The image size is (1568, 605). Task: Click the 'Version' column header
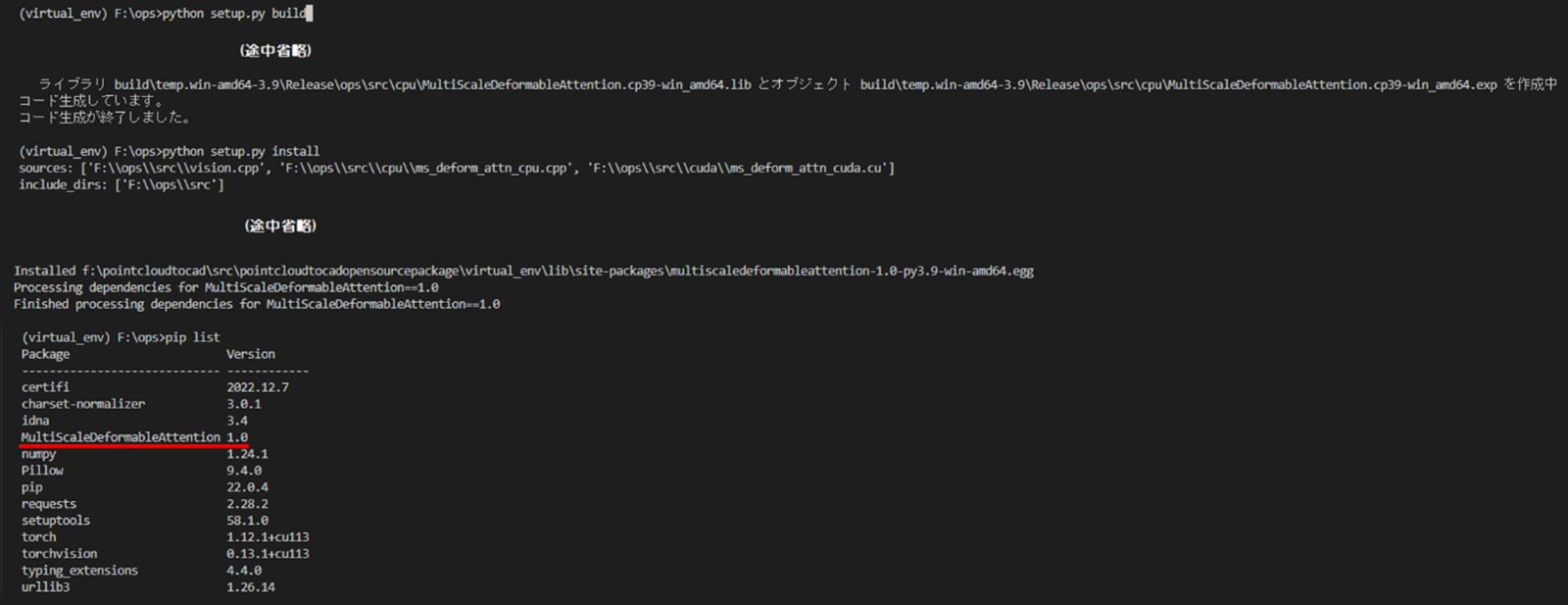click(x=251, y=354)
